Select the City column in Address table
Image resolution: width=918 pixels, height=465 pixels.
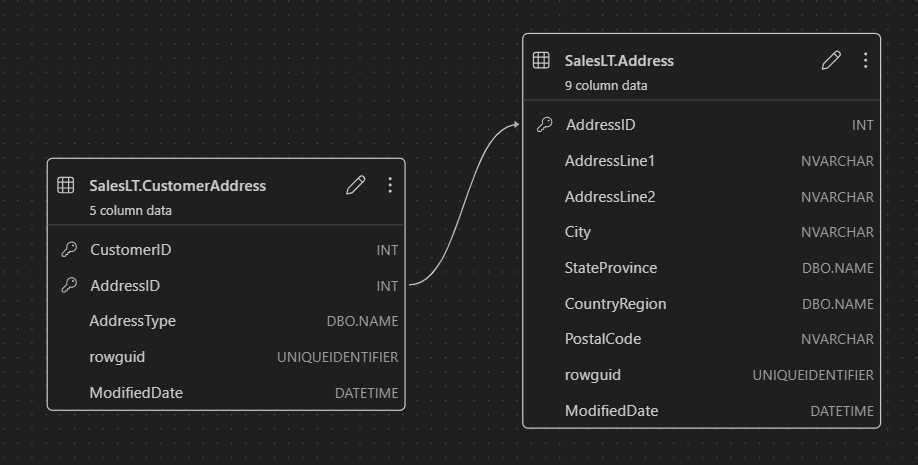coord(701,232)
